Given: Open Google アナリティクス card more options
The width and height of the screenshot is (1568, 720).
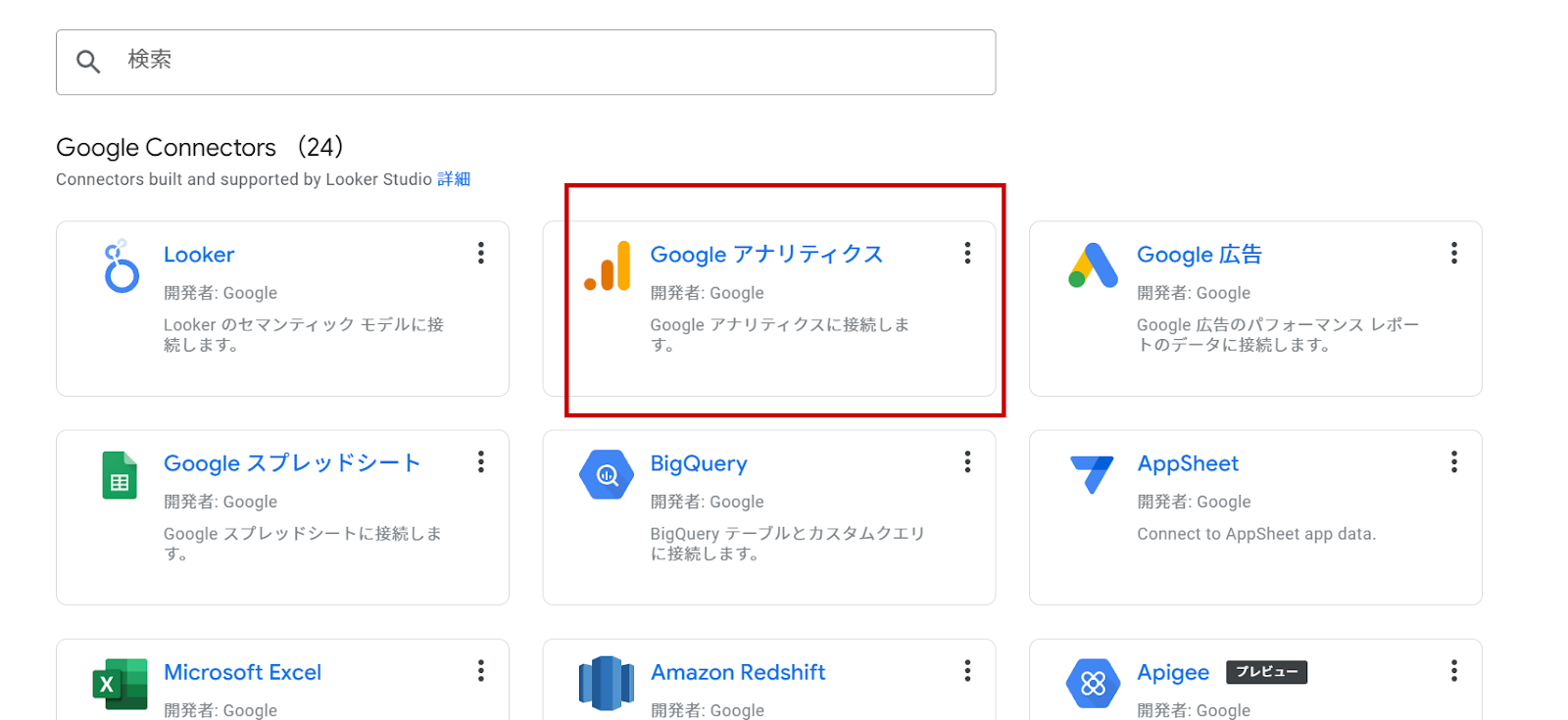Looking at the screenshot, I should (967, 254).
